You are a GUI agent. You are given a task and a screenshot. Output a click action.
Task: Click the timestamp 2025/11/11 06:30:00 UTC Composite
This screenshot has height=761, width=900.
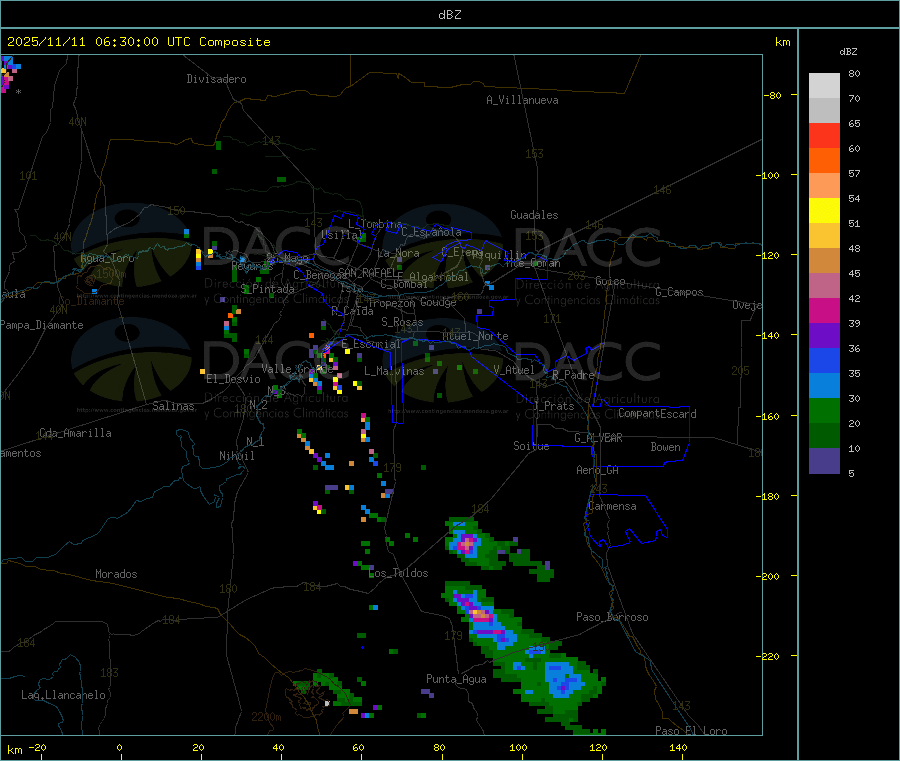click(x=138, y=42)
